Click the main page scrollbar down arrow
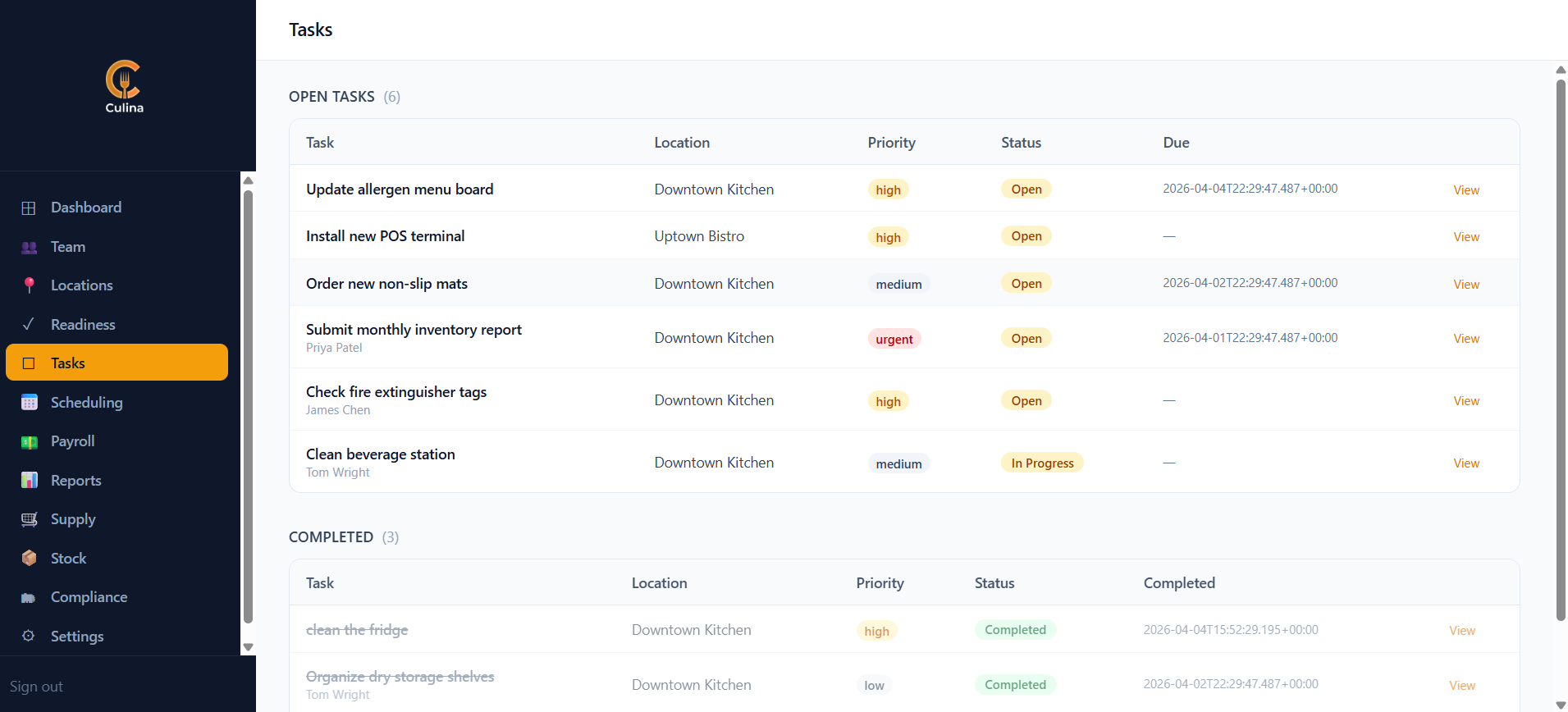 (x=1561, y=705)
